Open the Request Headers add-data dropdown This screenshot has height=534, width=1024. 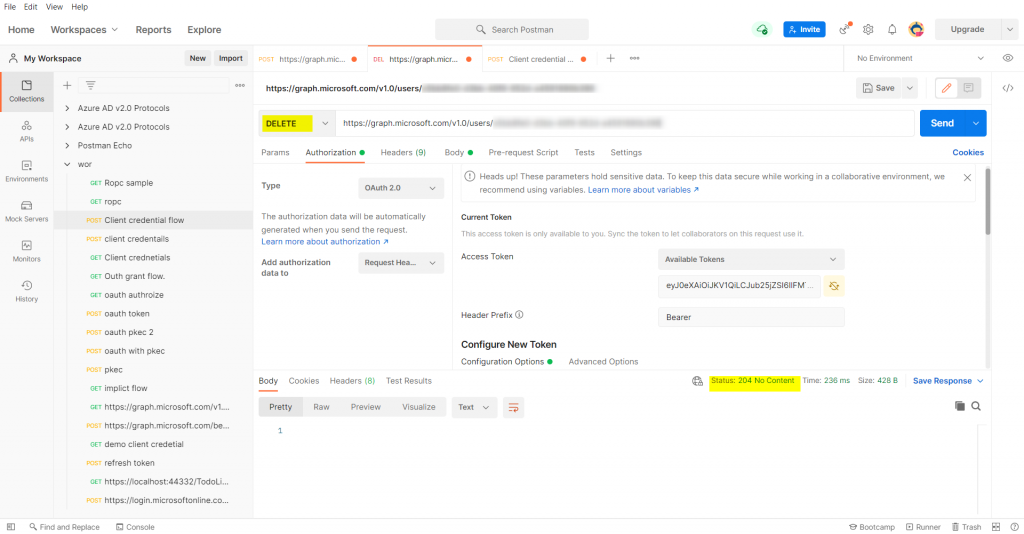click(x=401, y=262)
